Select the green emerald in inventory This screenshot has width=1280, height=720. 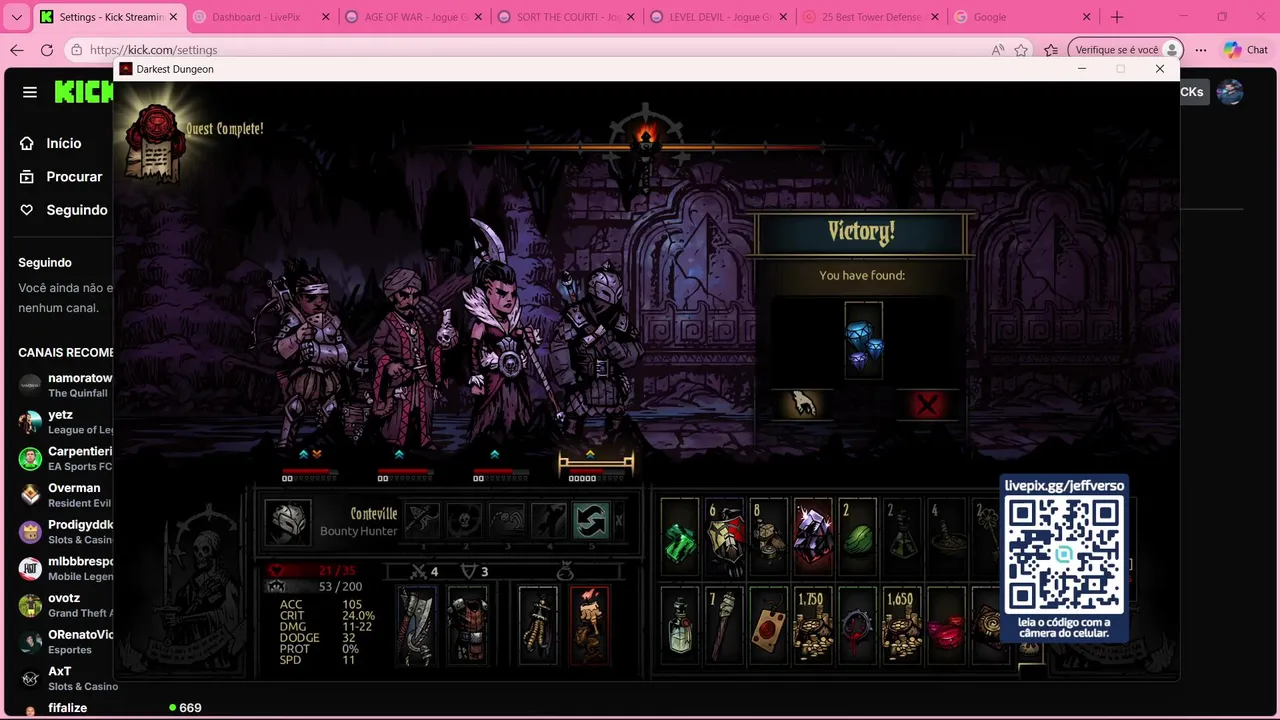[680, 537]
